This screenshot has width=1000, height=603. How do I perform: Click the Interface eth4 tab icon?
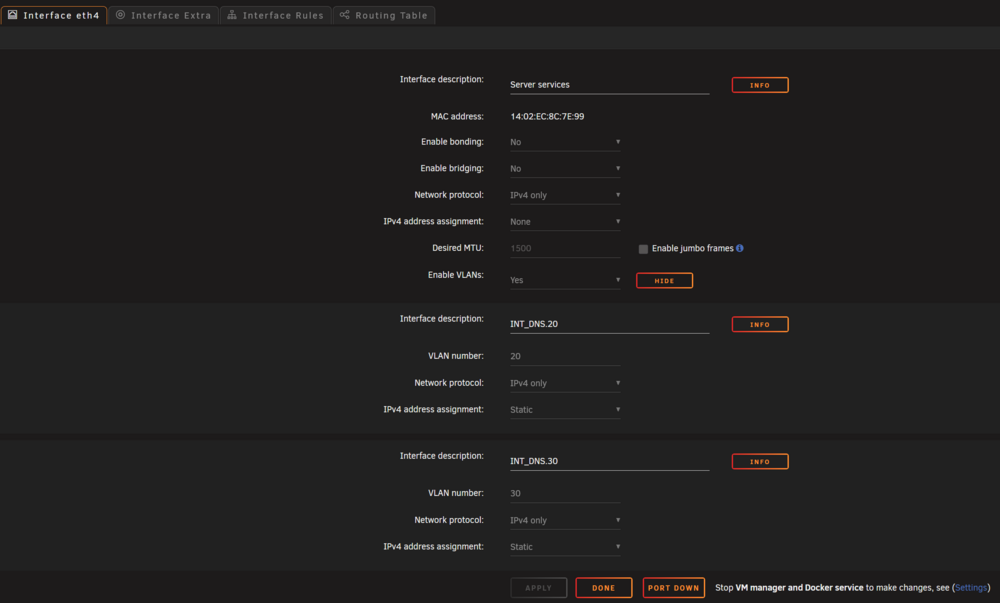coord(13,14)
